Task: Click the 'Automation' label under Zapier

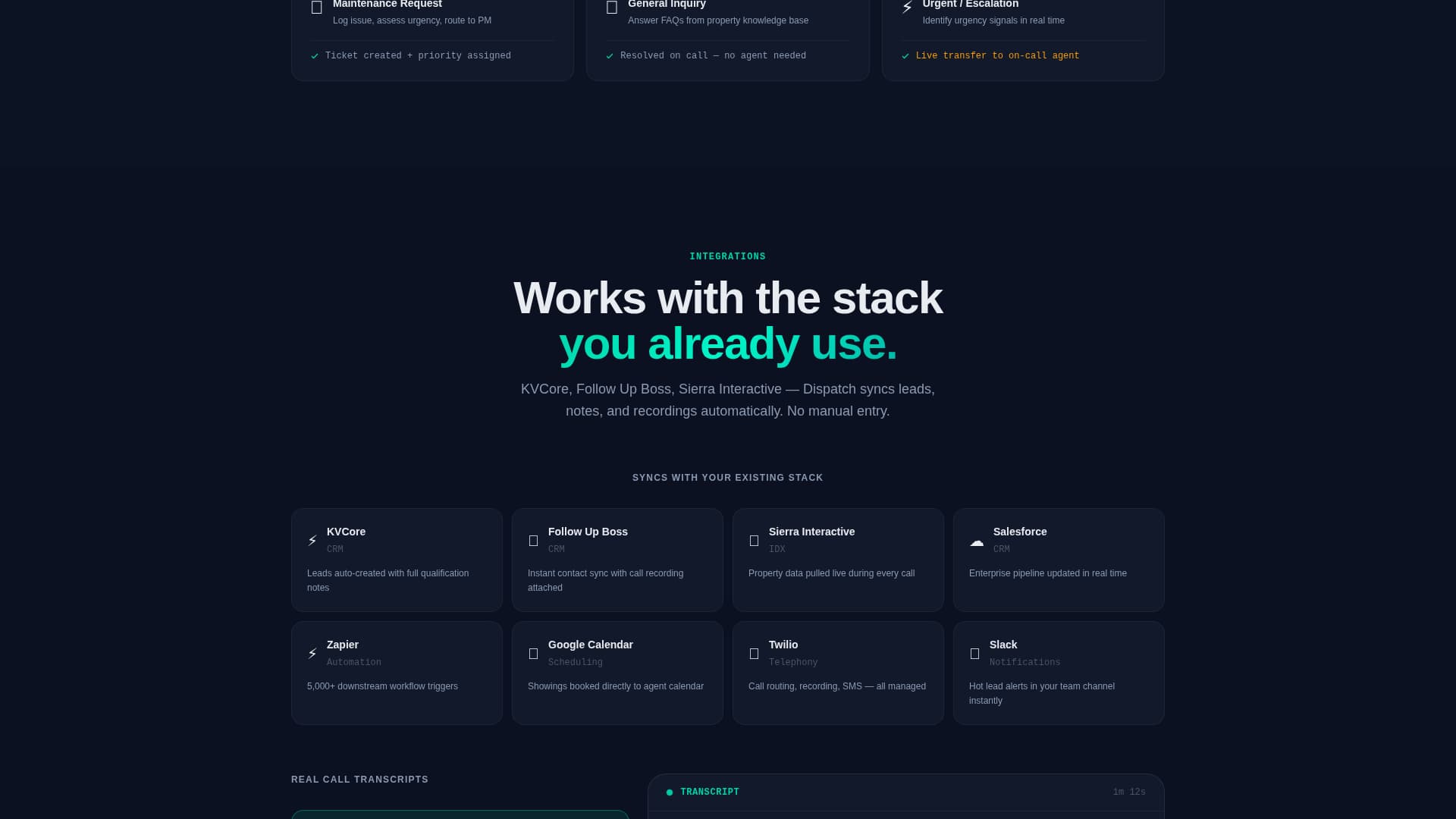Action: [x=354, y=662]
